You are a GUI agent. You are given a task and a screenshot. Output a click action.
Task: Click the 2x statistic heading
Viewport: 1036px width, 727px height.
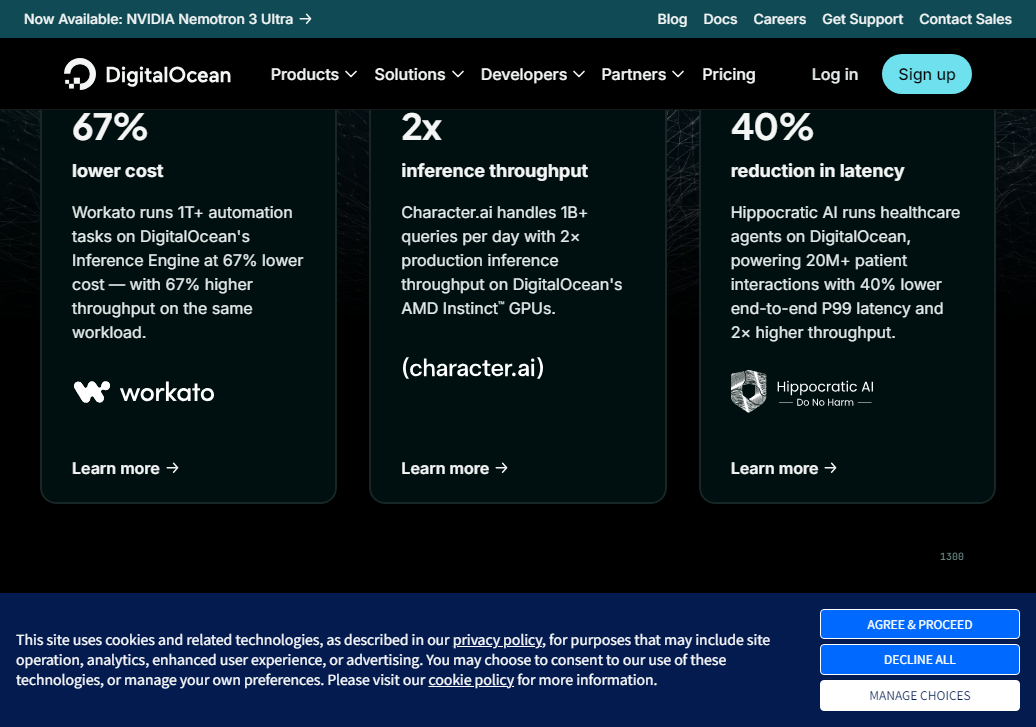point(422,127)
